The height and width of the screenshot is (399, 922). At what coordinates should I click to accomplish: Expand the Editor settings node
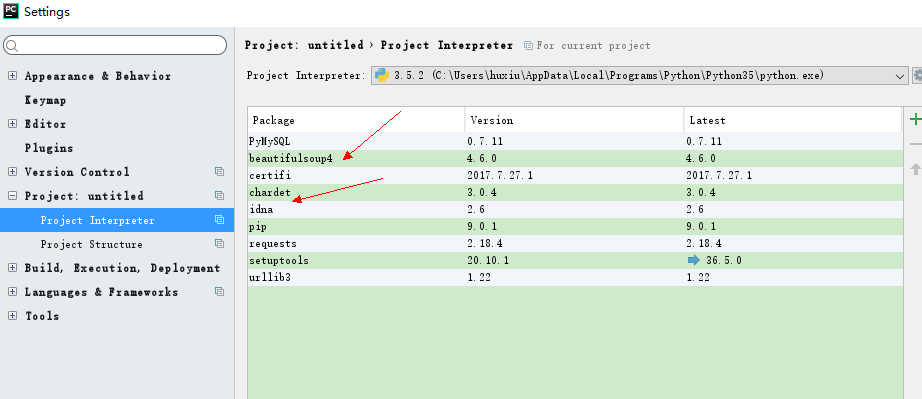pos(12,124)
